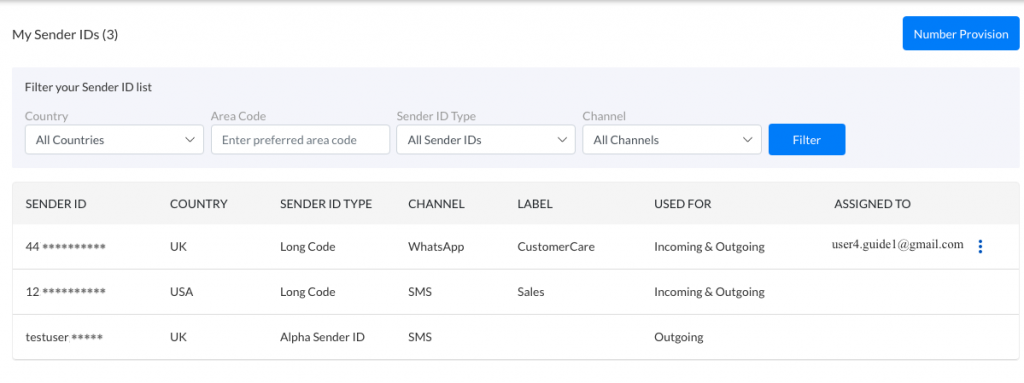Select the testuser Alpha Sender ID row

515,337
